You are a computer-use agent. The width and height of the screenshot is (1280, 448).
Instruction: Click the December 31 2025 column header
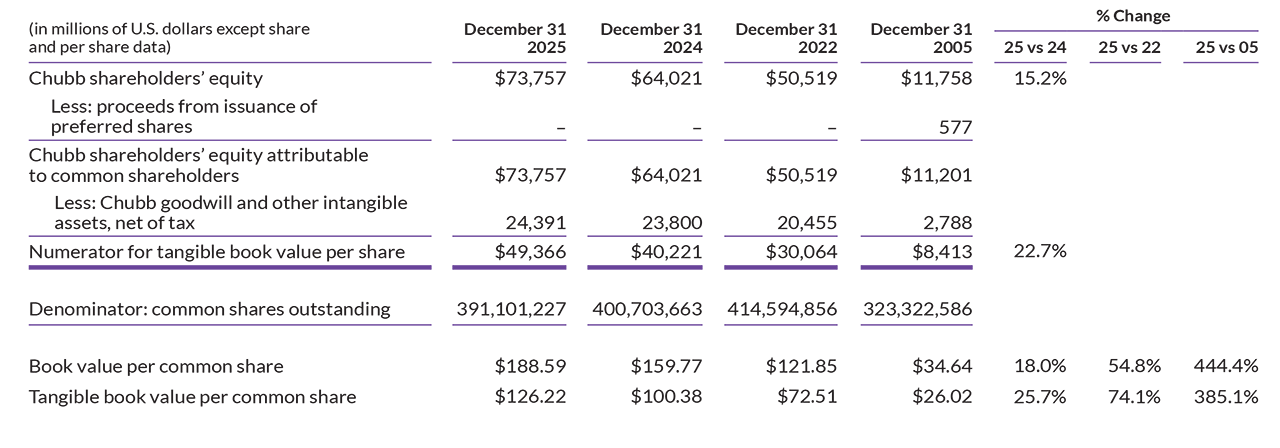(x=515, y=38)
